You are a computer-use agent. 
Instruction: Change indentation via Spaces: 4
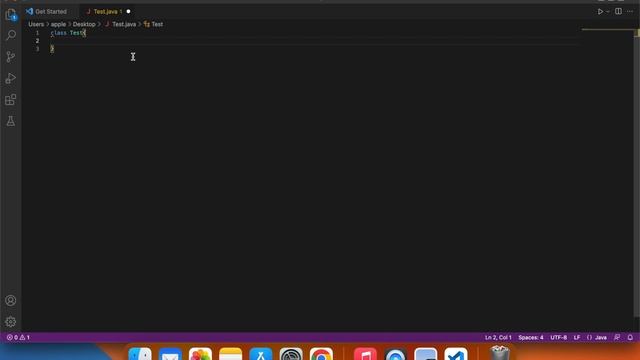click(531, 338)
